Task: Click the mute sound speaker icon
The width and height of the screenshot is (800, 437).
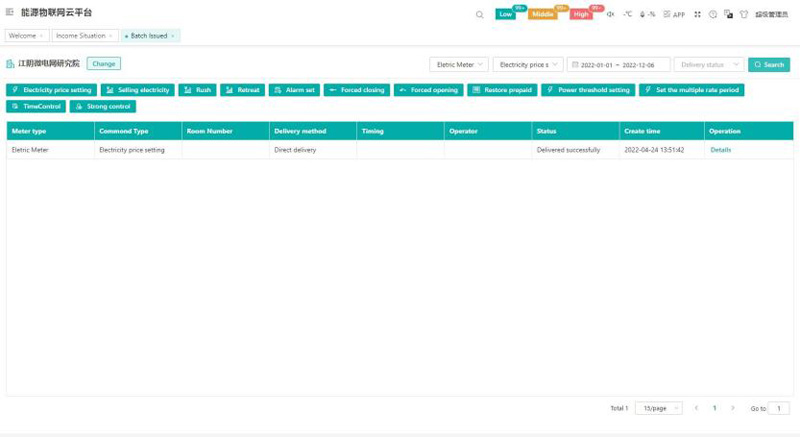Action: (610, 15)
